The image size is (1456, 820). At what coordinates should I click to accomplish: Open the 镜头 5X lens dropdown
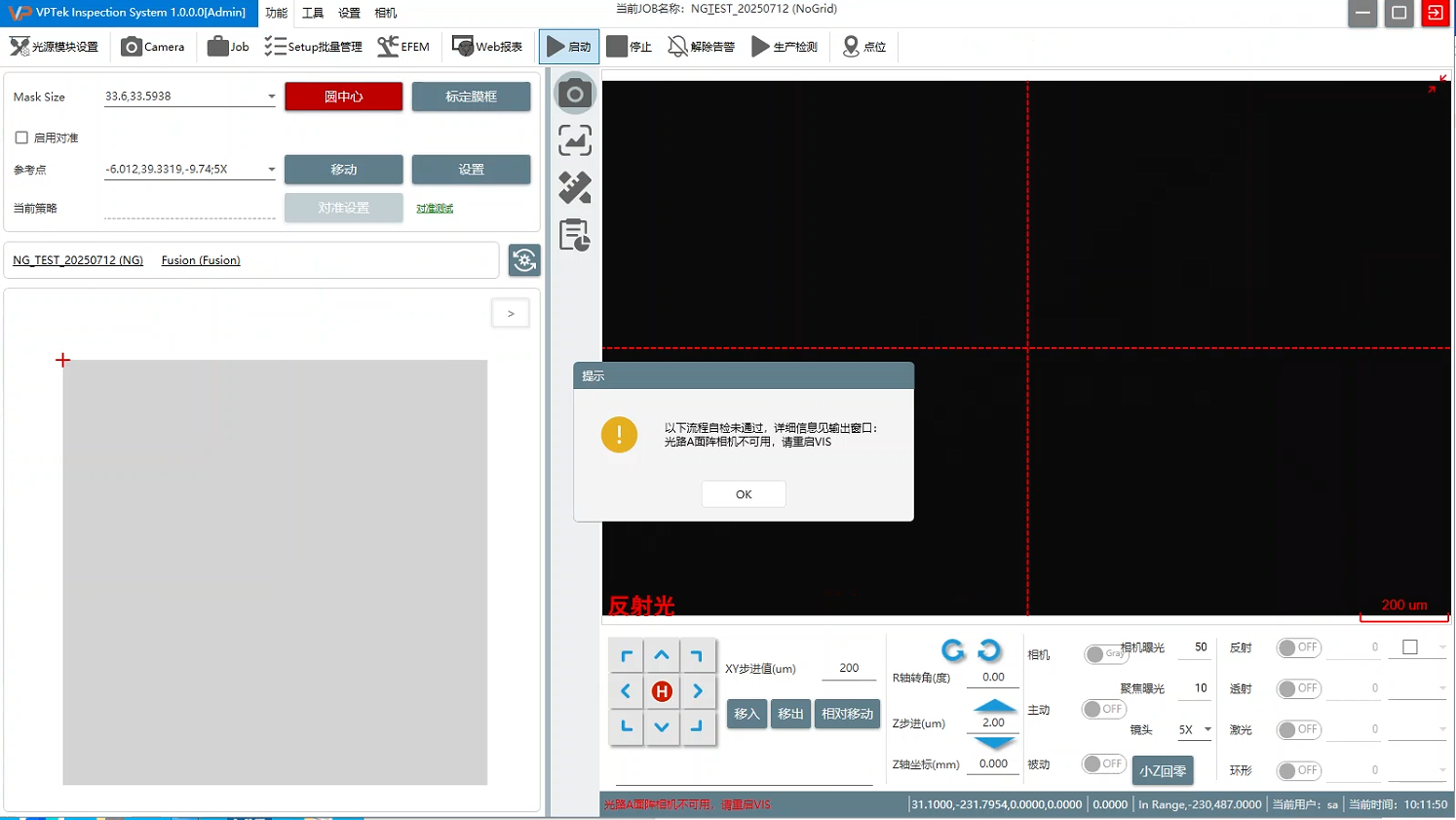[1207, 729]
